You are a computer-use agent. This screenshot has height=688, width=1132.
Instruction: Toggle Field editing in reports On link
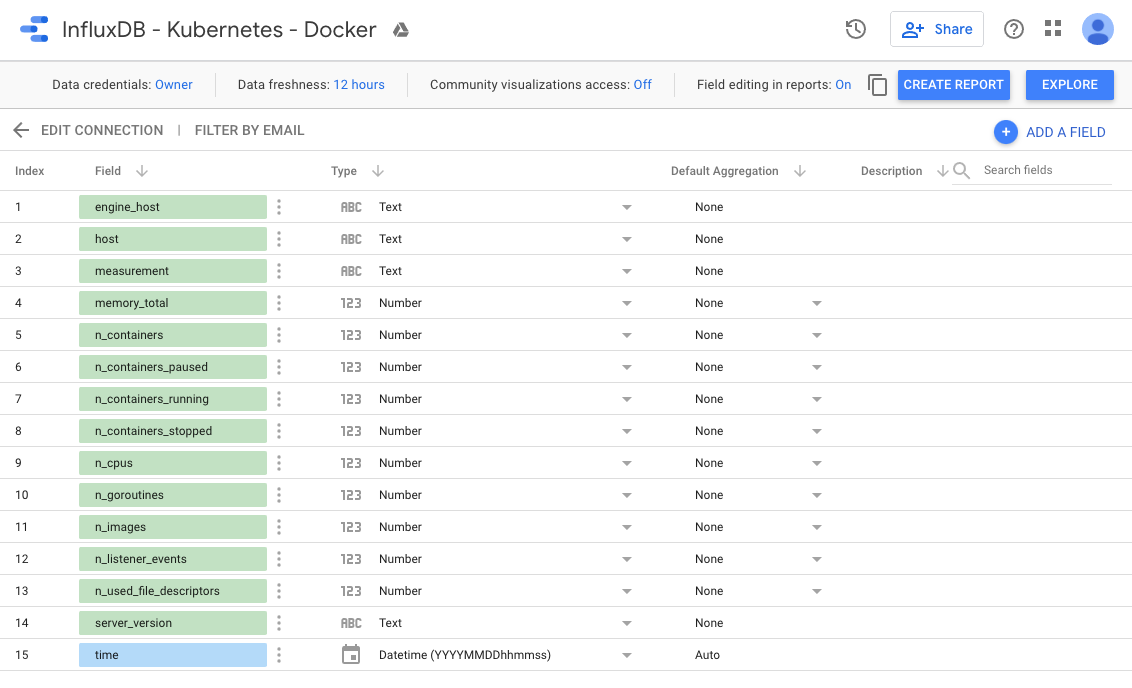pyautogui.click(x=843, y=84)
